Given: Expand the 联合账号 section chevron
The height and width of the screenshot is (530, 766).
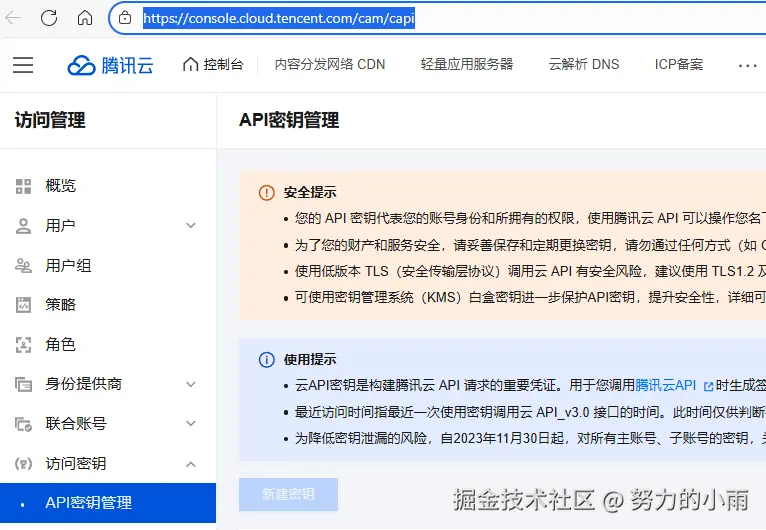Looking at the screenshot, I should tap(191, 424).
